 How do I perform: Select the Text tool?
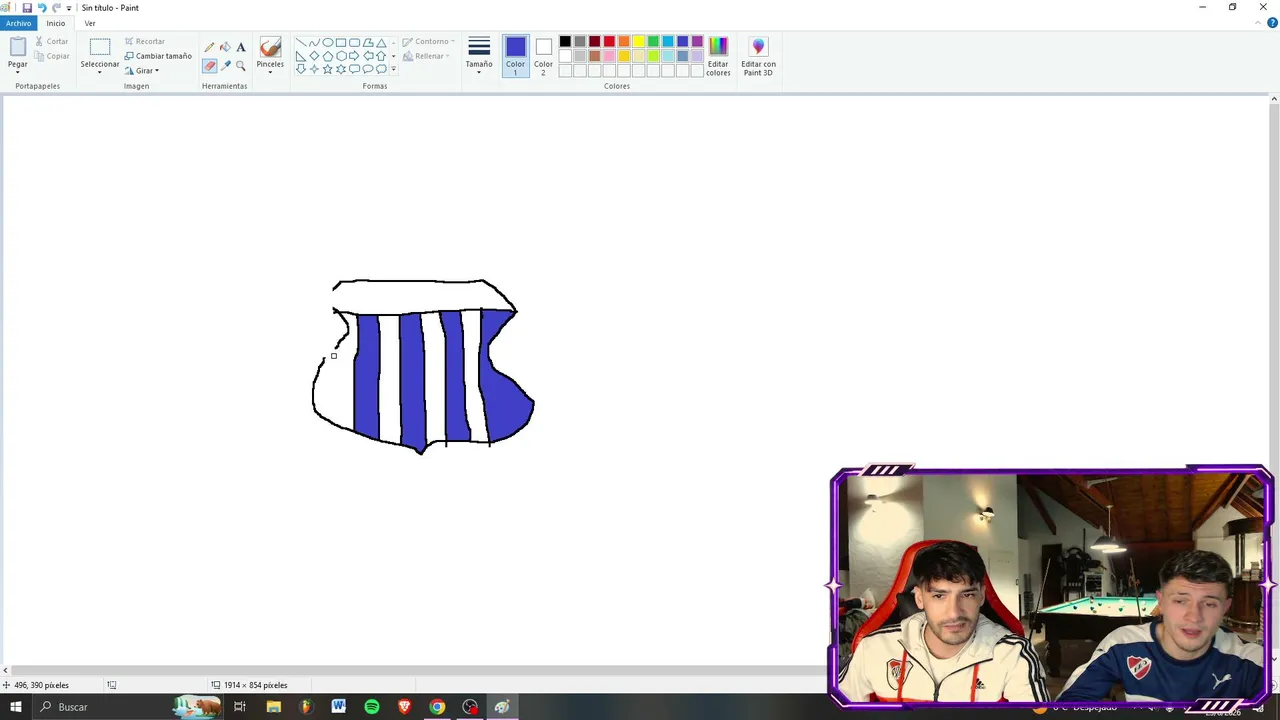coord(241,47)
